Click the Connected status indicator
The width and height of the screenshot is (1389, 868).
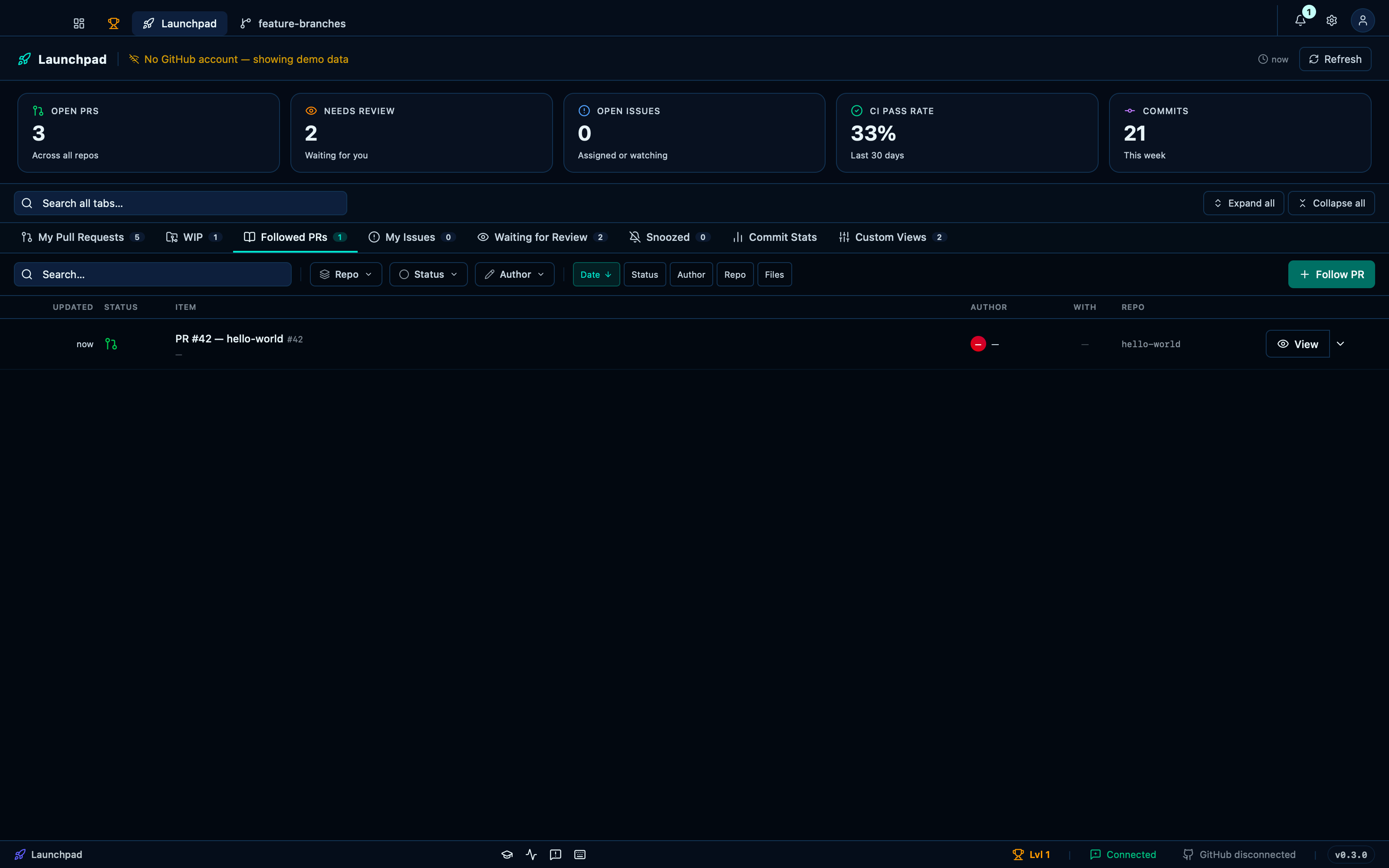click(x=1123, y=854)
